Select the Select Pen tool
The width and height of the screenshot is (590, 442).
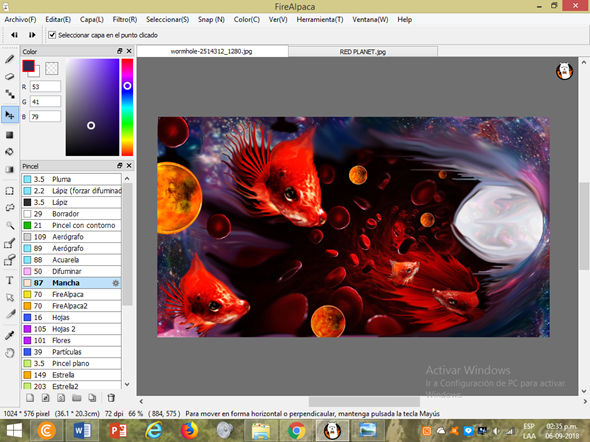[x=9, y=243]
